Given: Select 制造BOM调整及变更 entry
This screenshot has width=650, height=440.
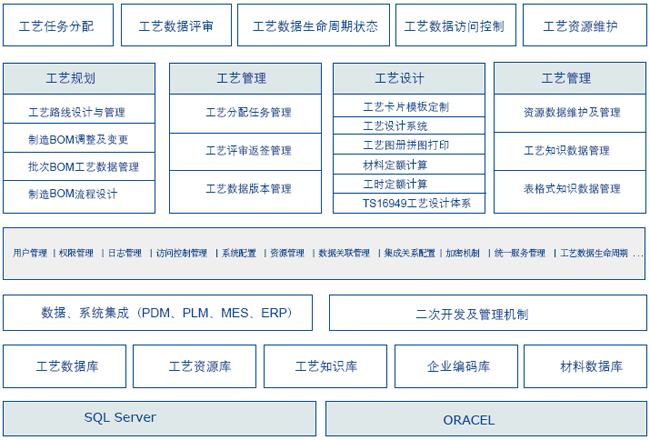Looking at the screenshot, I should pos(79,139).
